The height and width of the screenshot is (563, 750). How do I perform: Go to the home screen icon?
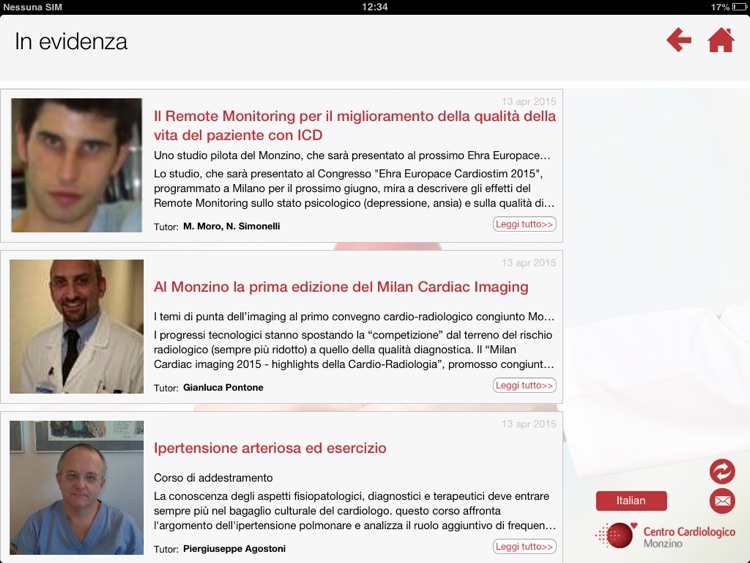point(721,40)
